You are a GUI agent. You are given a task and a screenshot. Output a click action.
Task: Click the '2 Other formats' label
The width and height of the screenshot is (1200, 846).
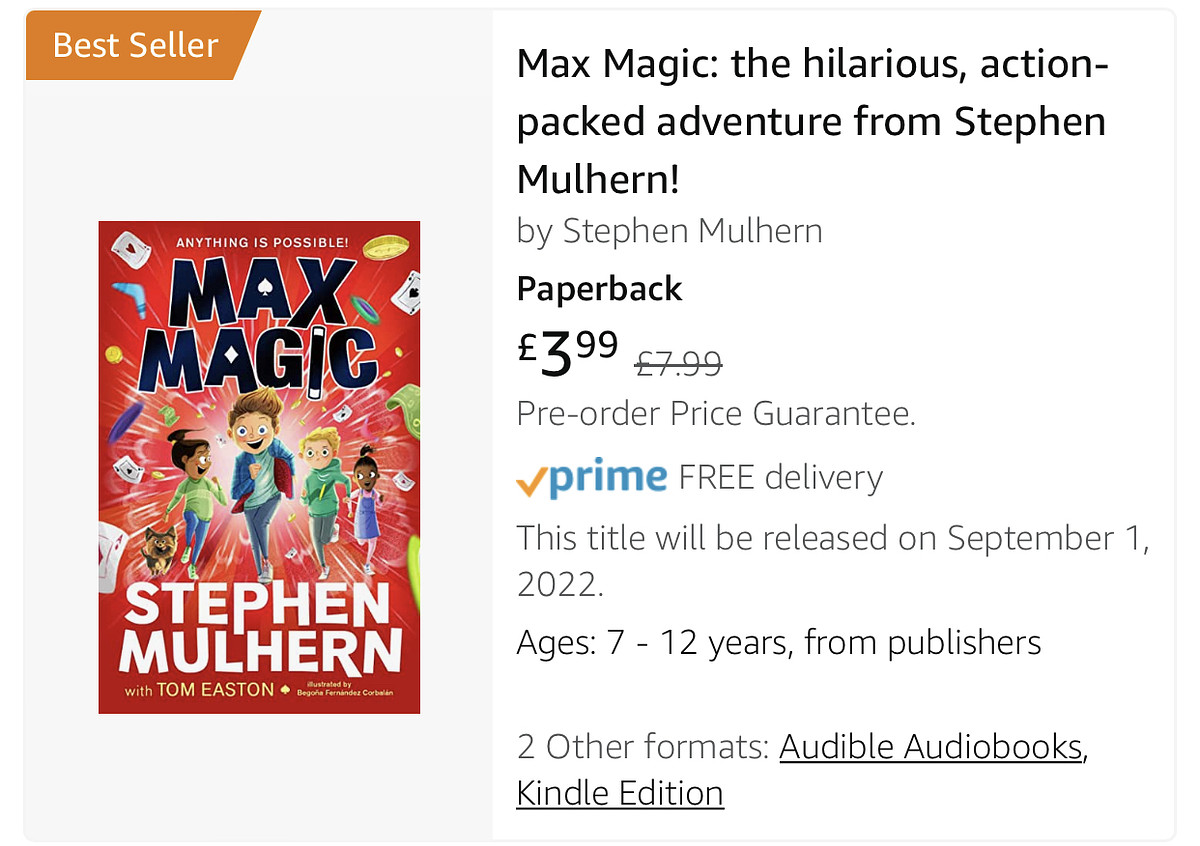pos(643,747)
